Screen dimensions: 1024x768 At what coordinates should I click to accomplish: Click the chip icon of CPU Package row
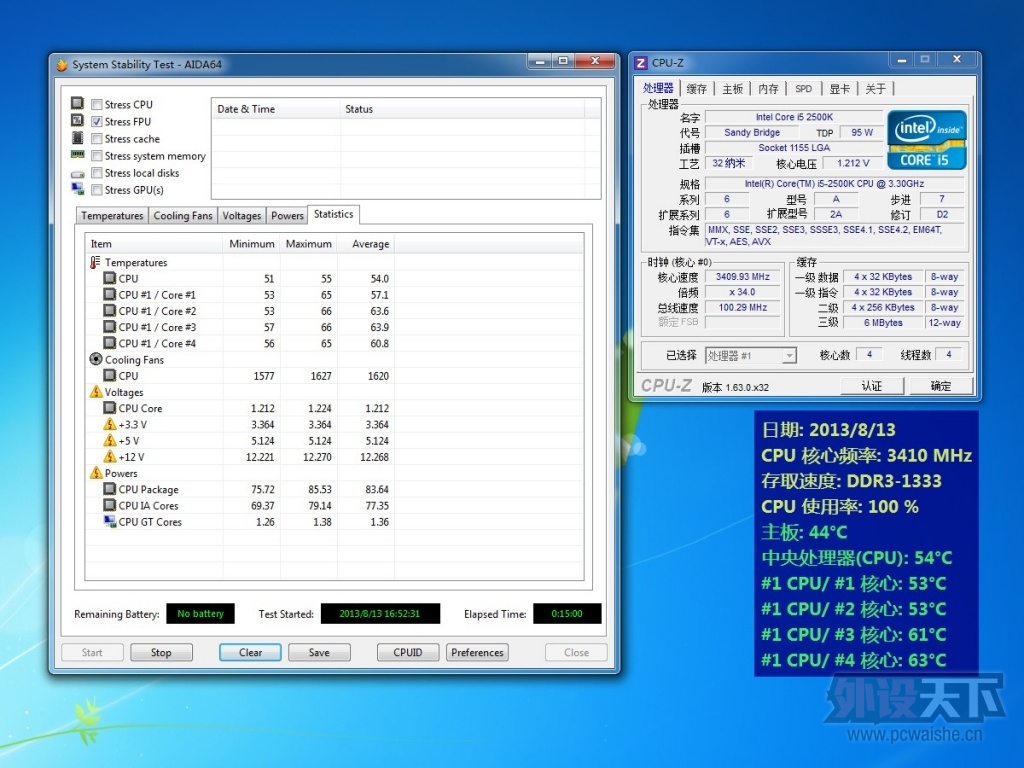pos(110,488)
